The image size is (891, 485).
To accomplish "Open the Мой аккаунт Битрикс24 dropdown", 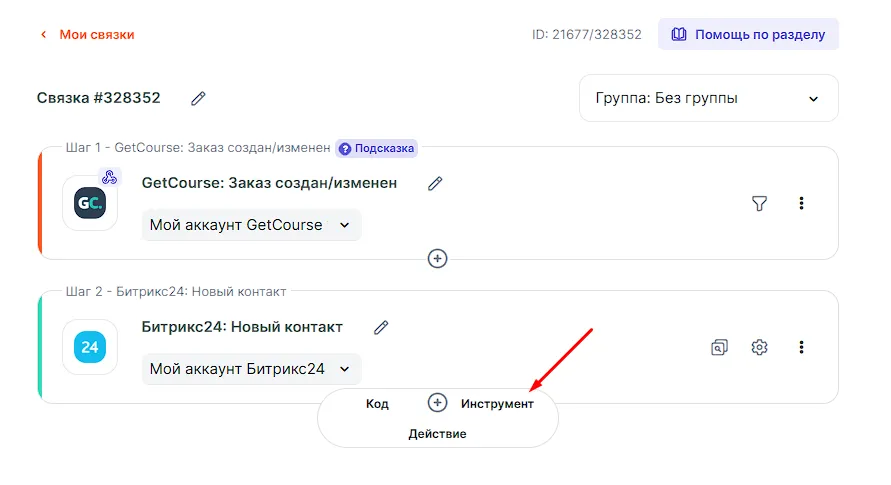I will [251, 369].
